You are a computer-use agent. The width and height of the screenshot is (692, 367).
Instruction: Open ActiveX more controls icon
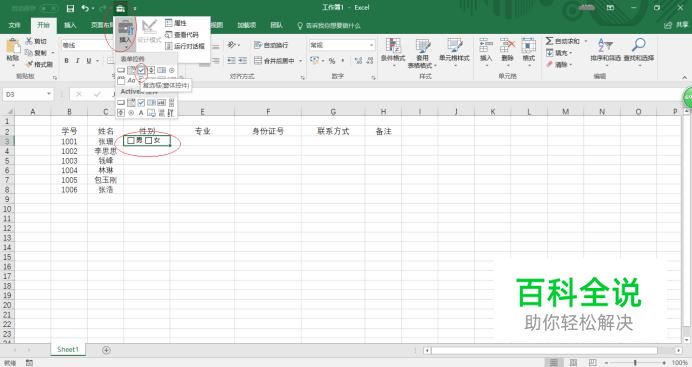click(171, 113)
